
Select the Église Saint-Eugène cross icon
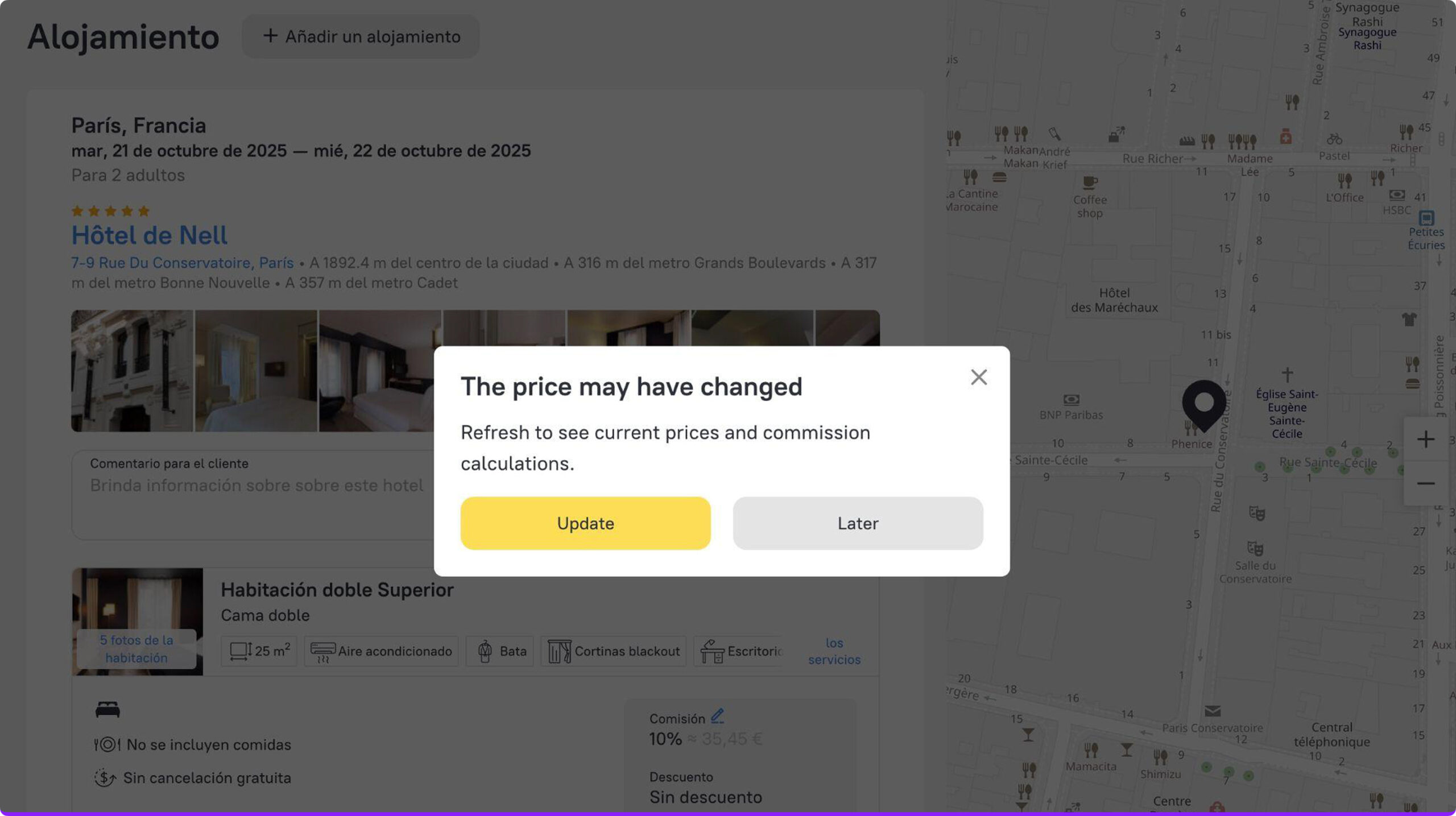1287,375
